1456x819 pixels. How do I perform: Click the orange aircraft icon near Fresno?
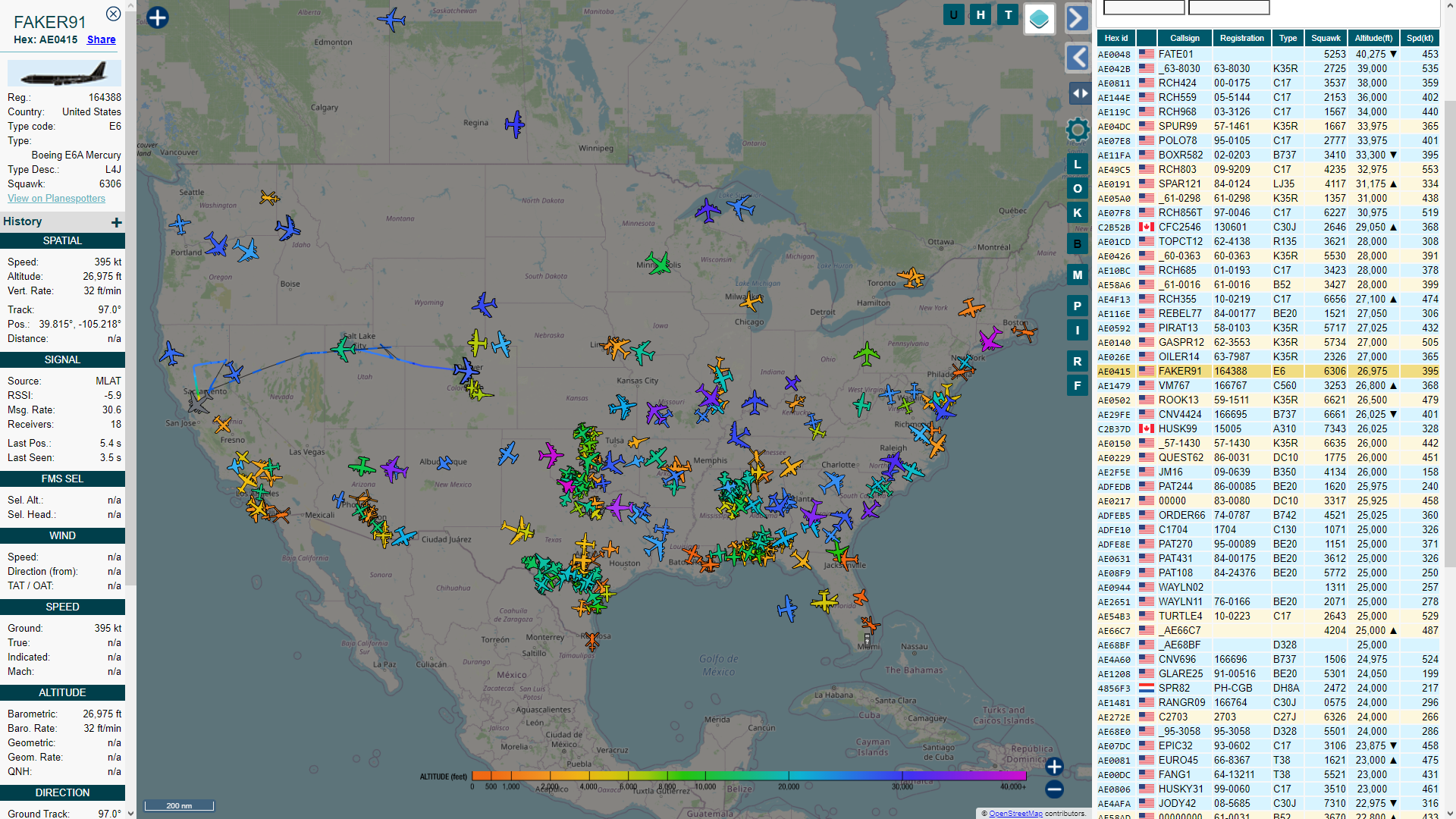pyautogui.click(x=222, y=424)
